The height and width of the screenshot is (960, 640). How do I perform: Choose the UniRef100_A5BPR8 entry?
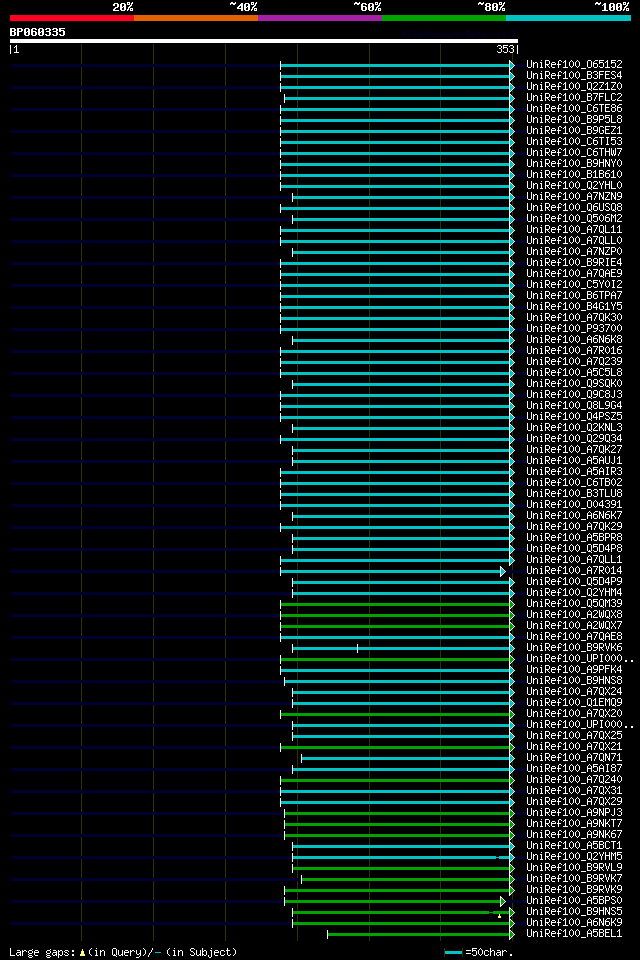tap(574, 538)
